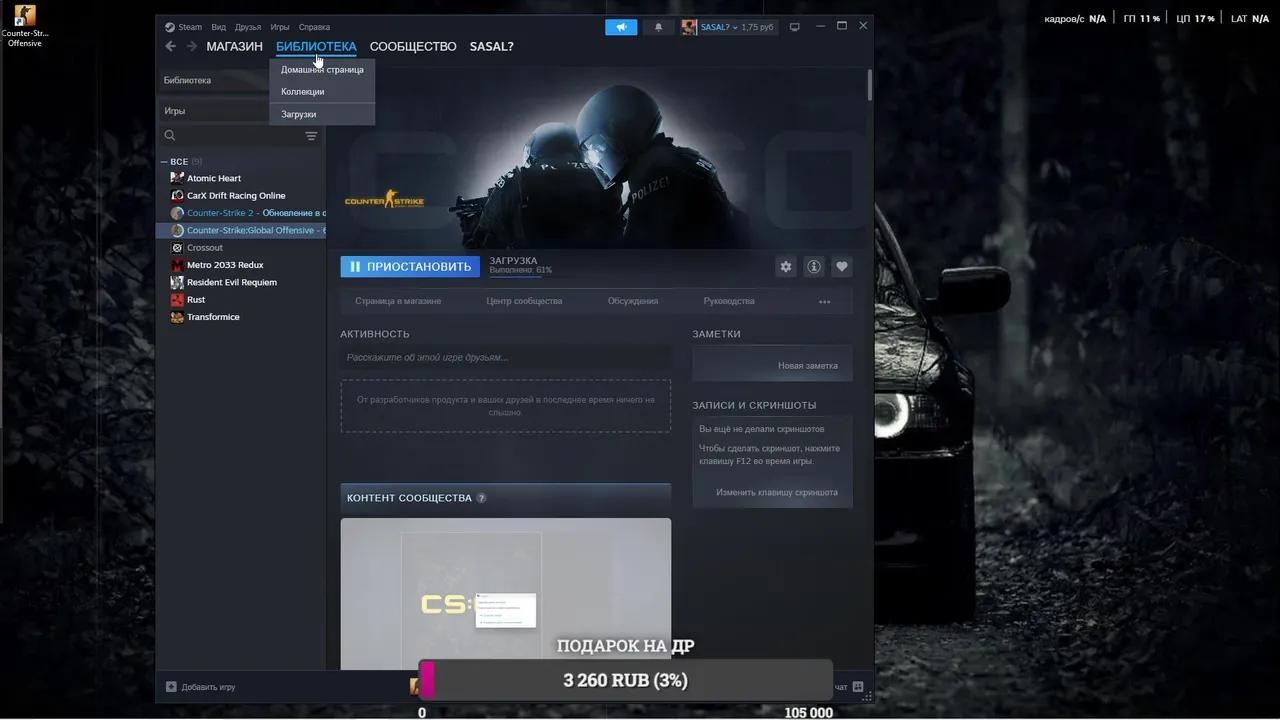Image resolution: width=1280 pixels, height=720 pixels.
Task: Go to the СООБЩЕСТВО tab
Action: (413, 47)
